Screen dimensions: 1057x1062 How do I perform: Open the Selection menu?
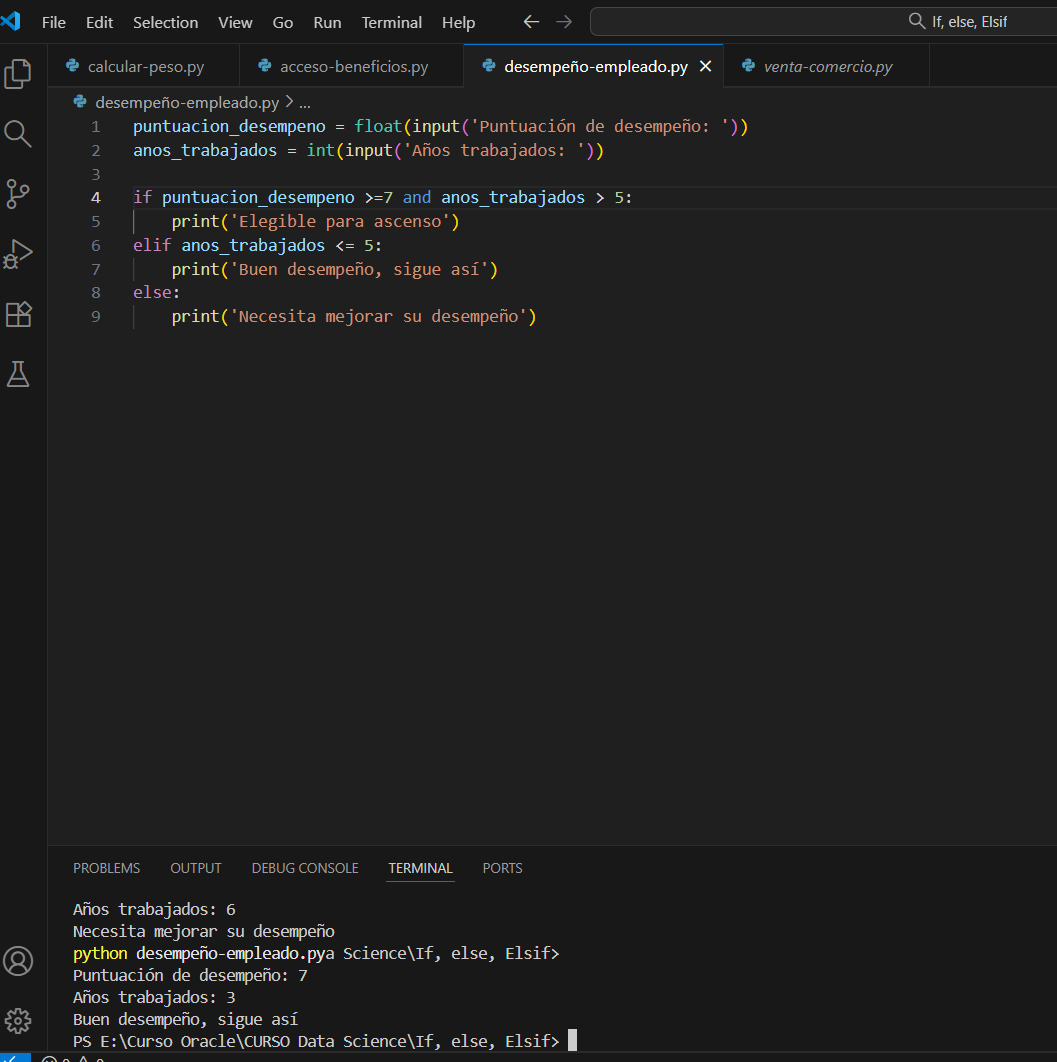click(x=165, y=22)
